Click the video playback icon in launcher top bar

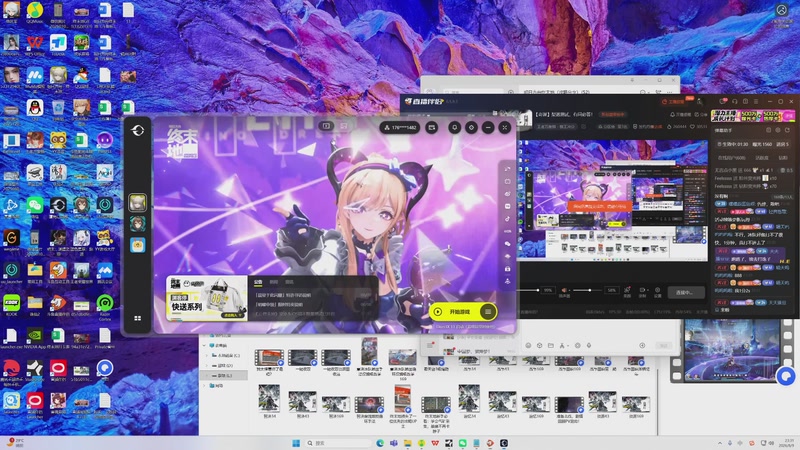pyautogui.click(x=327, y=126)
